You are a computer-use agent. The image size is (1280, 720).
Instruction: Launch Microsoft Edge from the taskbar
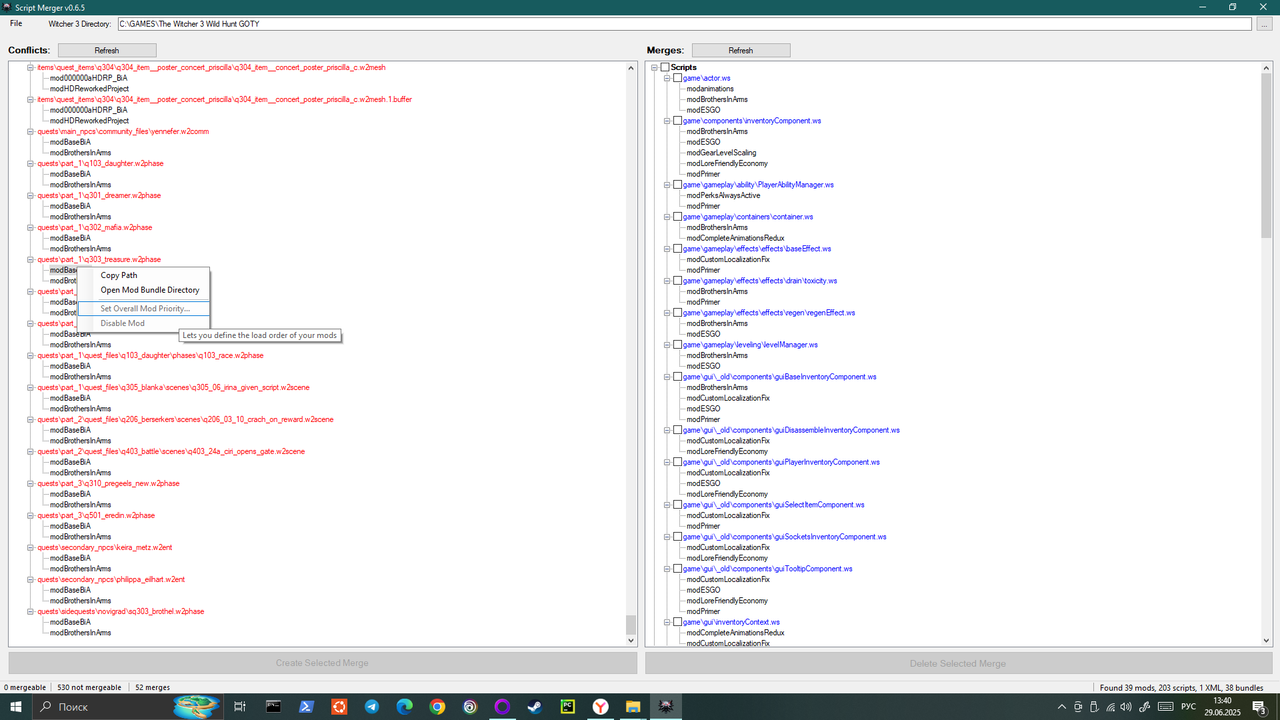tap(405, 707)
